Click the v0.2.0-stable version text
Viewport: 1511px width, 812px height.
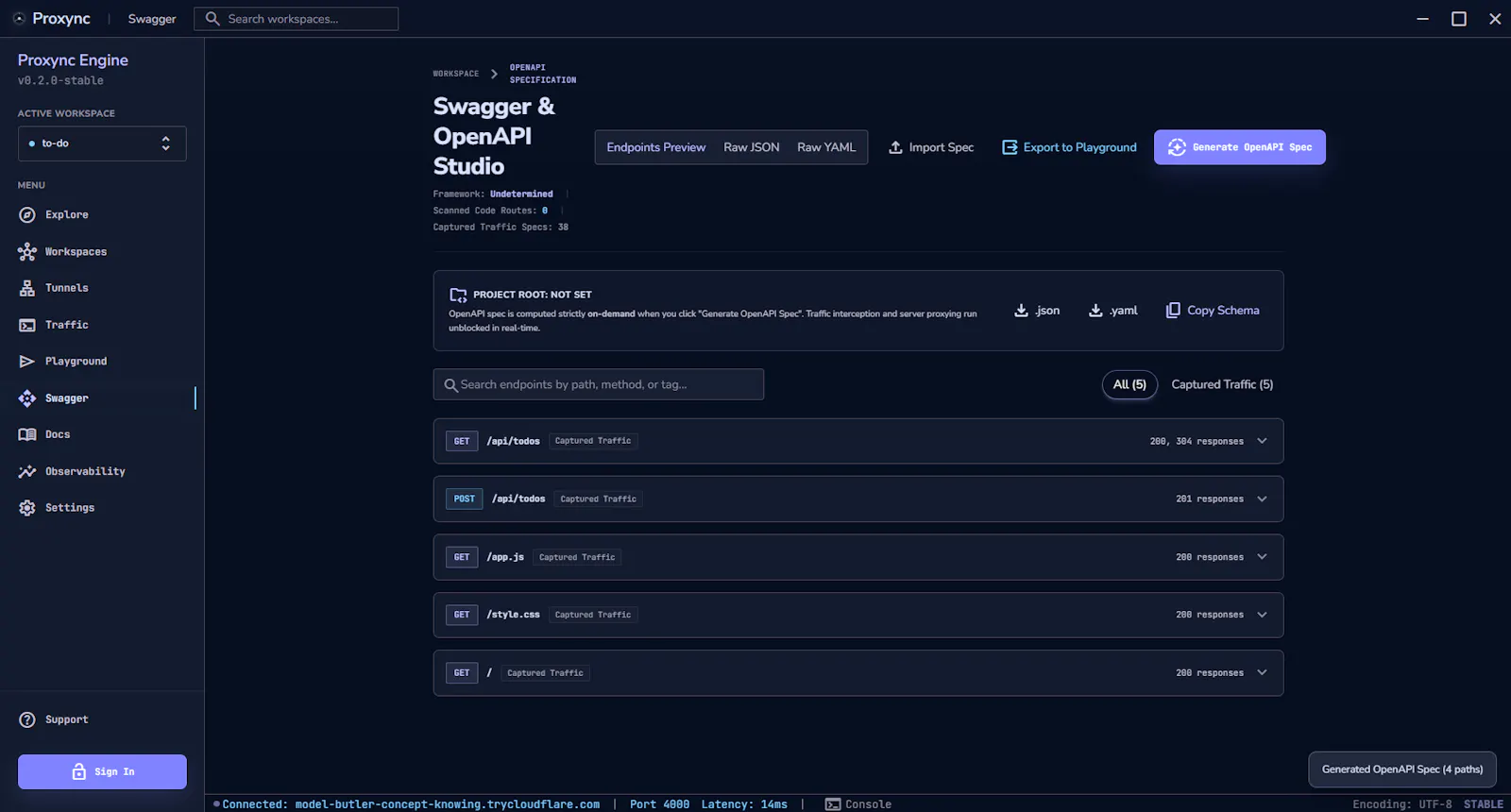60,81
